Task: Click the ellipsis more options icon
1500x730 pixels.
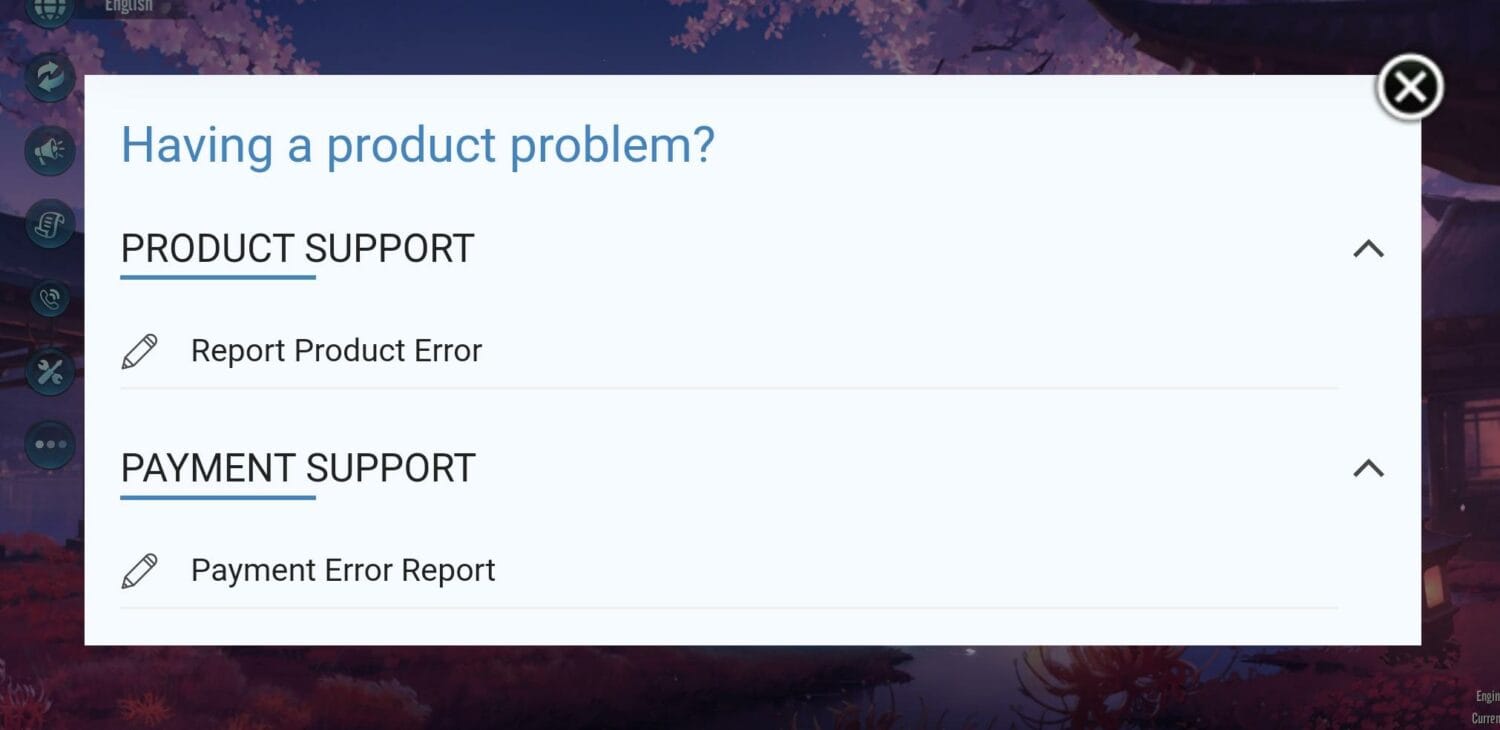Action: [x=48, y=444]
